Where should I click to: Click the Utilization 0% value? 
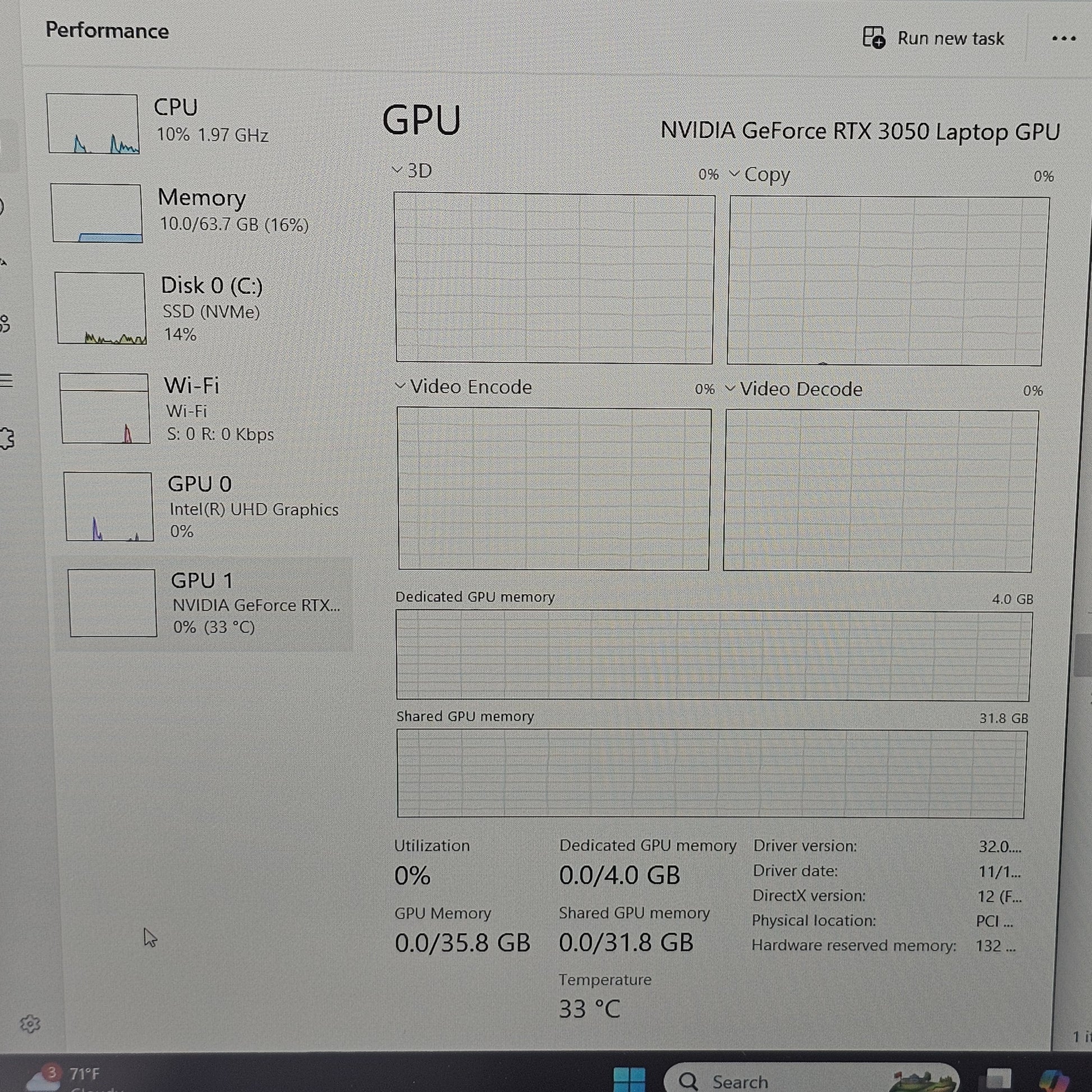click(x=412, y=875)
